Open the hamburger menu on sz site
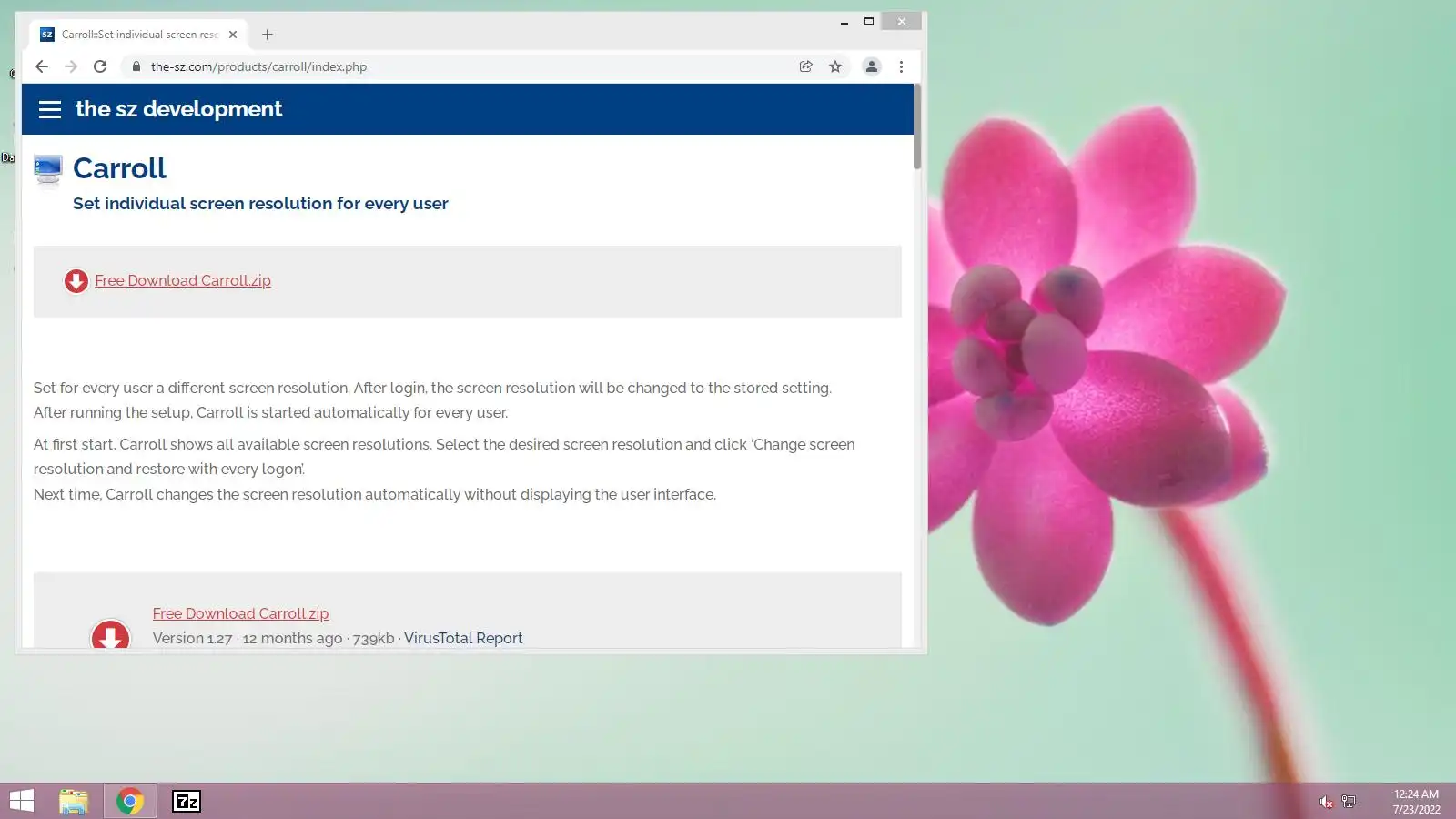The width and height of the screenshot is (1456, 819). click(x=50, y=109)
